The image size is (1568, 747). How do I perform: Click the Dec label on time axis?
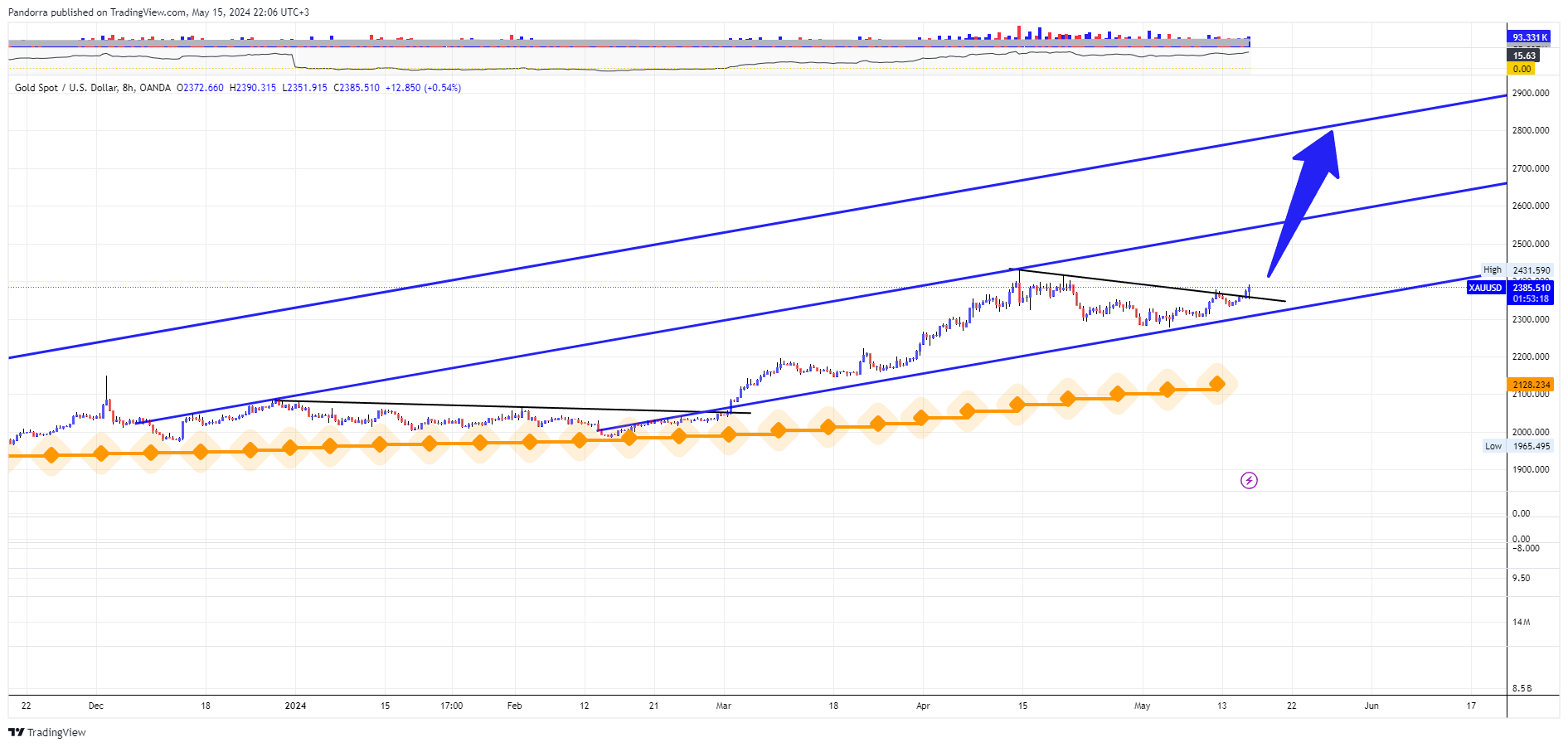coord(96,706)
